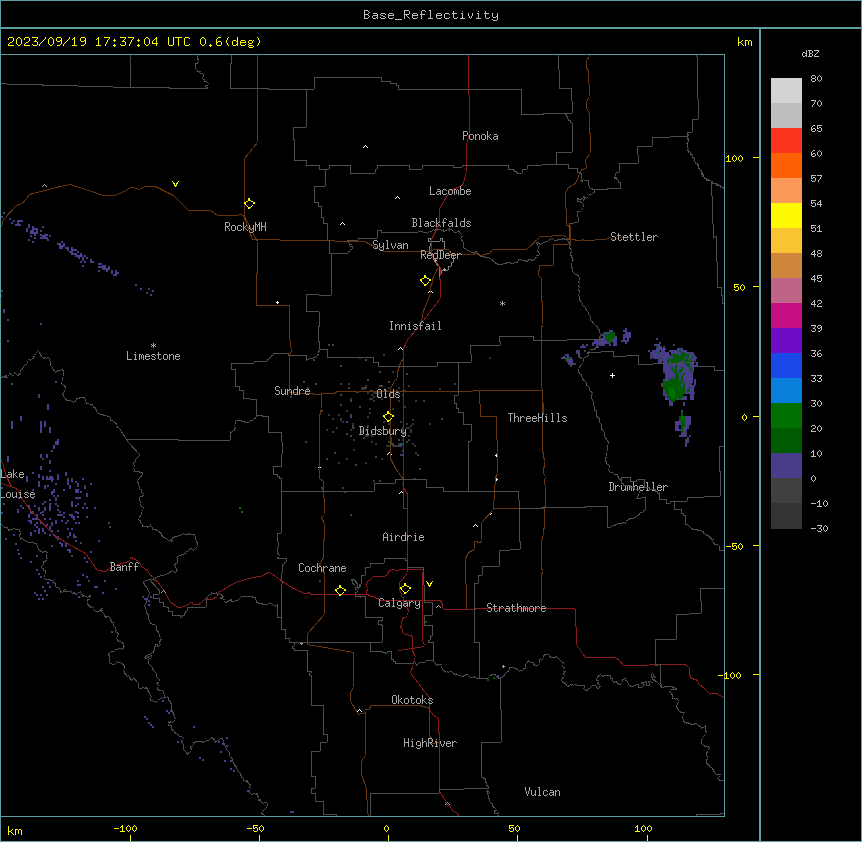Viewport: 862px width, 842px height.
Task: Select the magenta 42–39 dBZ legend swatch
Action: [786, 315]
